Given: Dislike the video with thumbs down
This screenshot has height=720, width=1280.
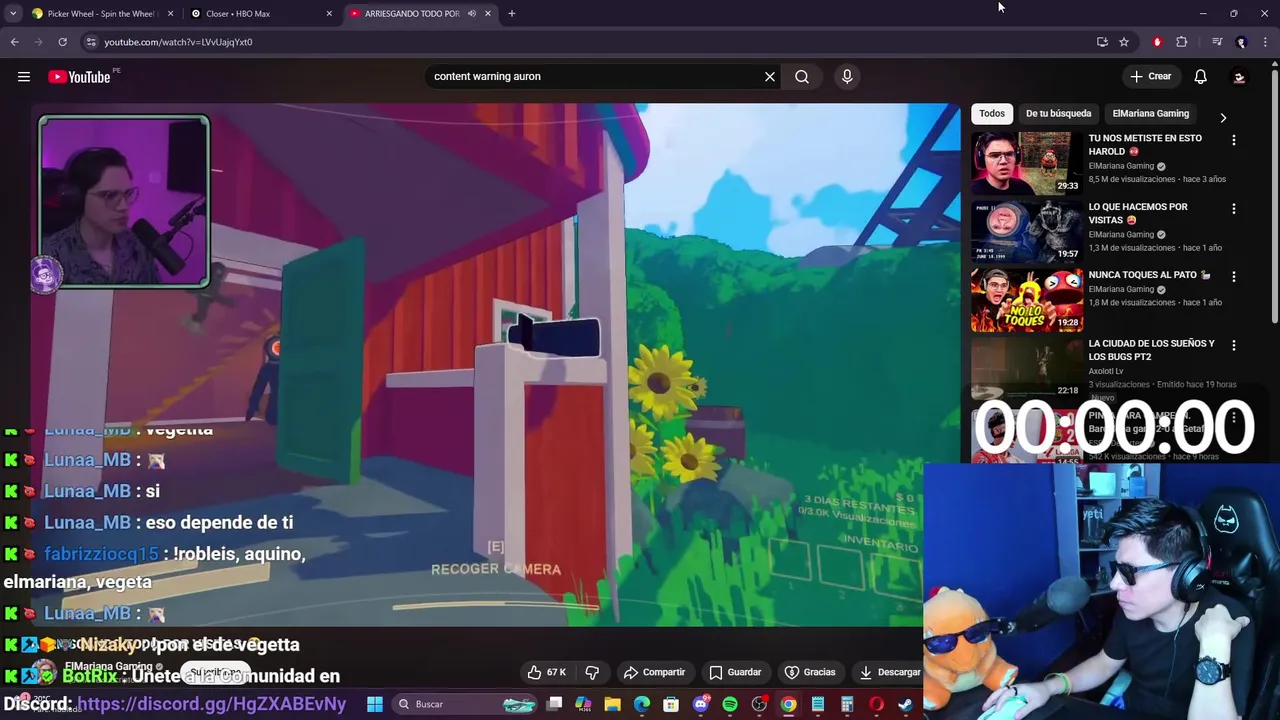Looking at the screenshot, I should (592, 672).
